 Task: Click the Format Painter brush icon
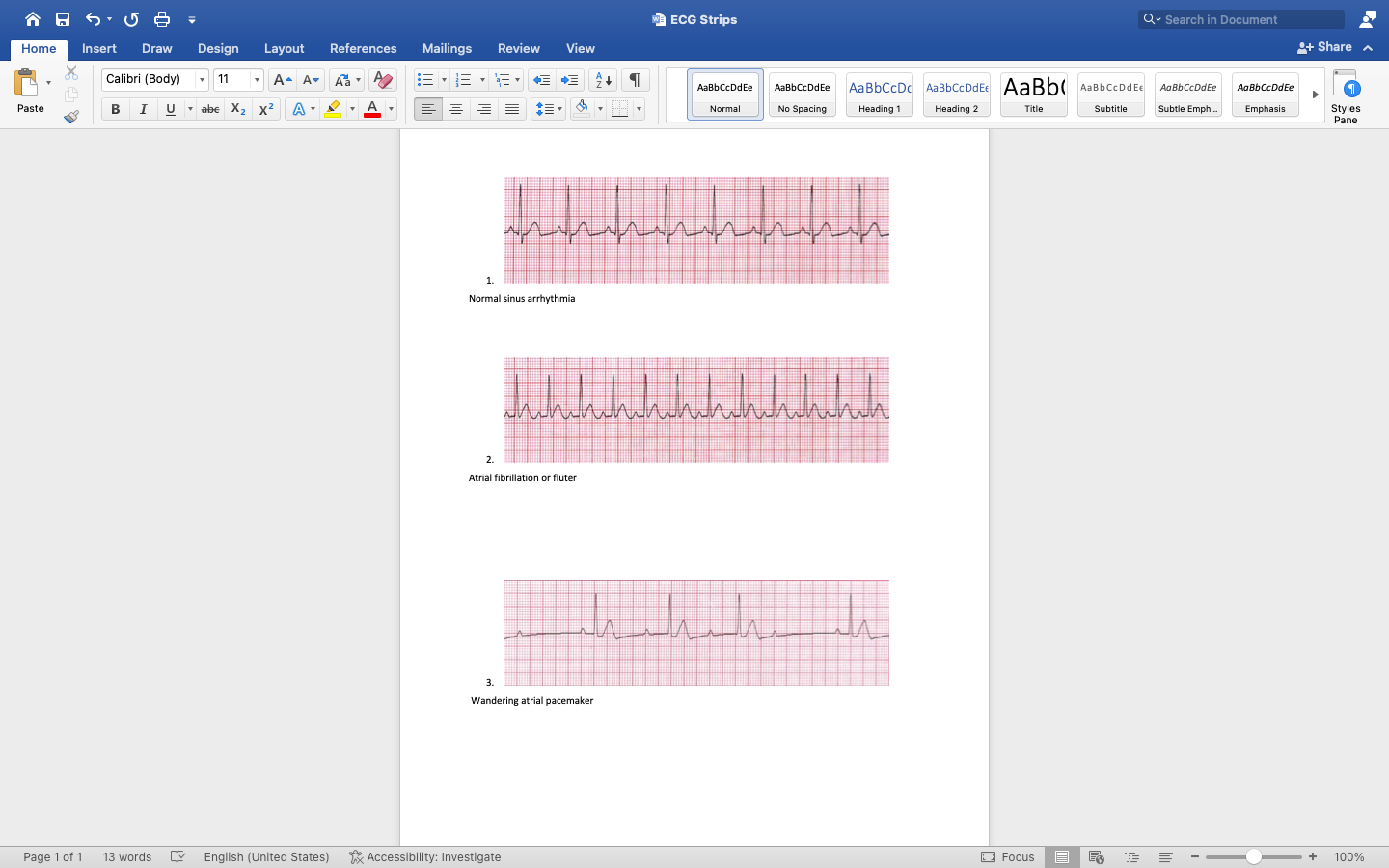coord(71,117)
